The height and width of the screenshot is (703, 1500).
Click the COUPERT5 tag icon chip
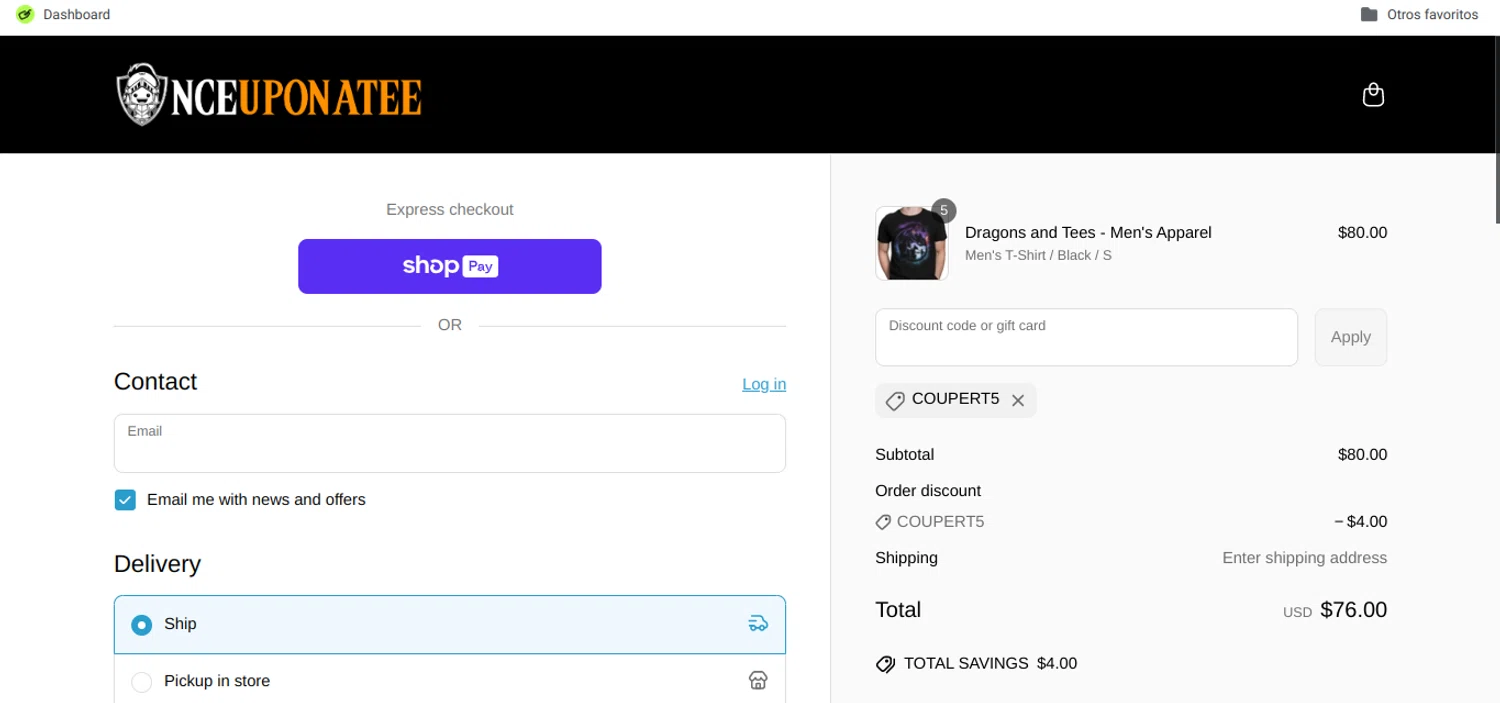[895, 401]
